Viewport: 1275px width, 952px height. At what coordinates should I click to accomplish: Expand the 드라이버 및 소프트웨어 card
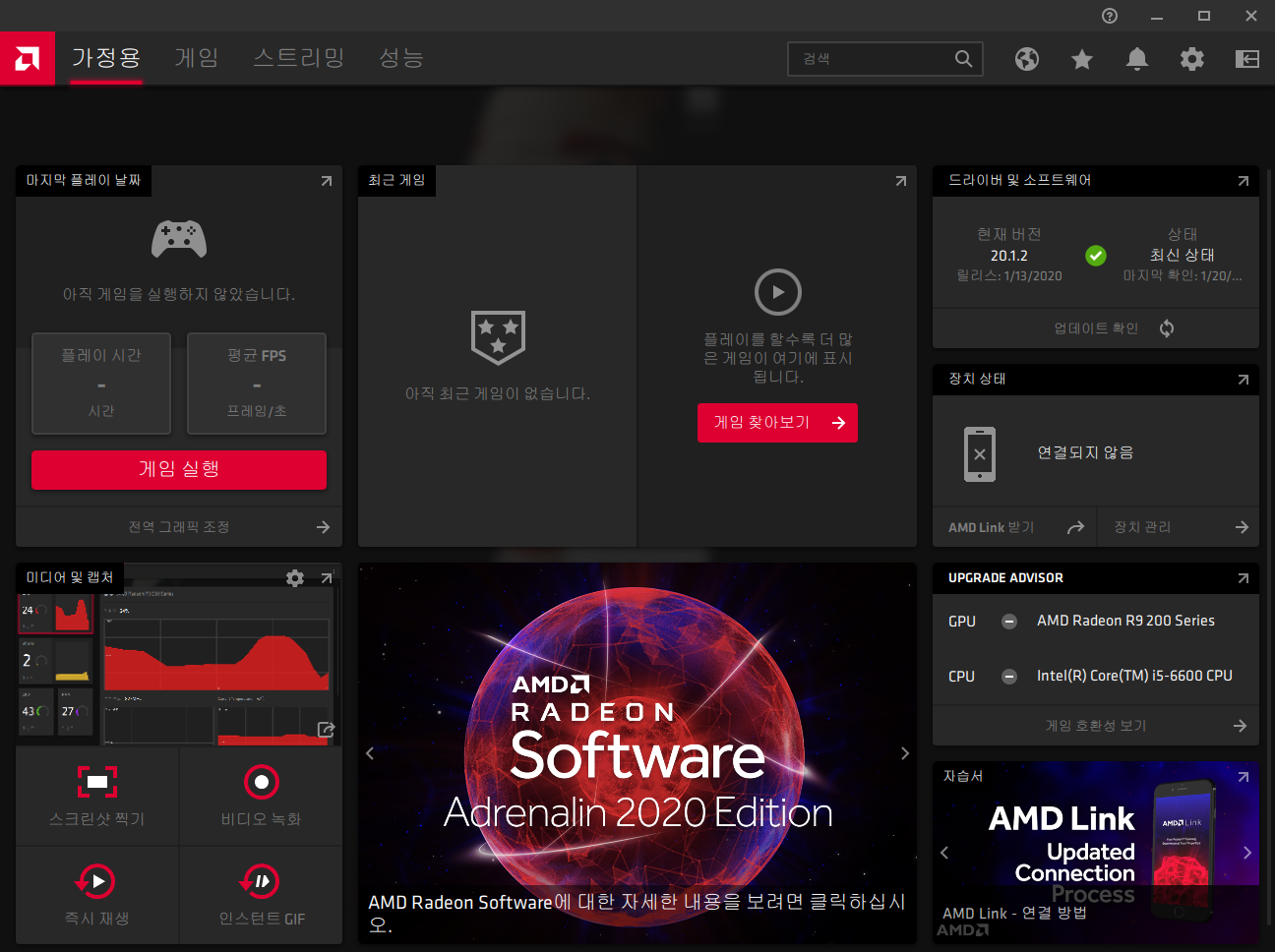click(x=1244, y=181)
